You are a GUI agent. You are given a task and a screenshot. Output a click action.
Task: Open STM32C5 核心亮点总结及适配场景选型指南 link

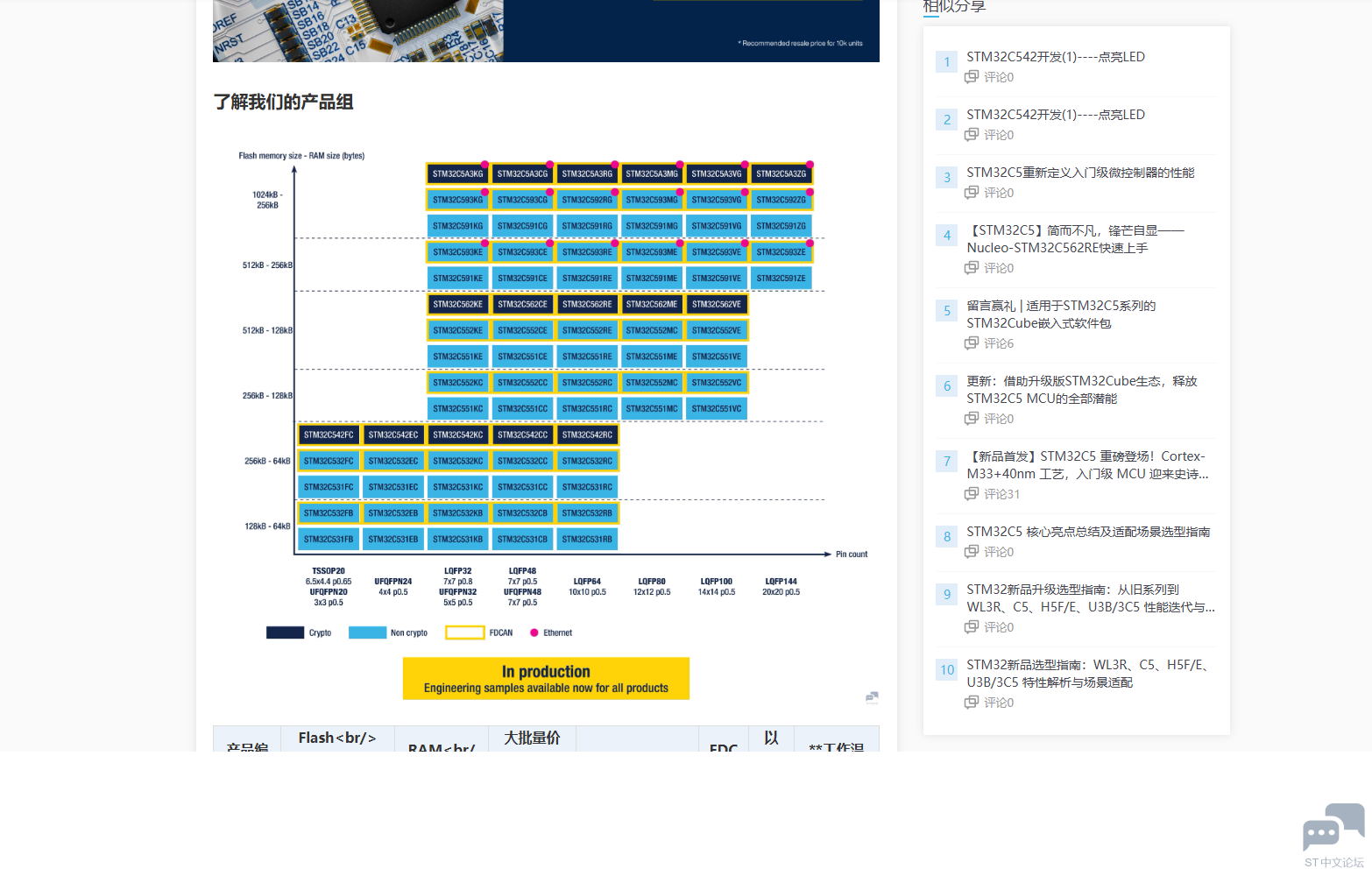1088,532
